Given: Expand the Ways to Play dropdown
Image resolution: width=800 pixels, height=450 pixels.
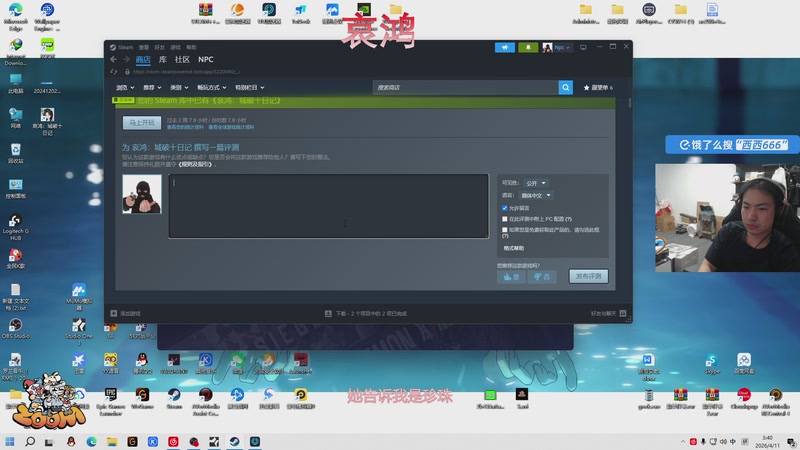Looking at the screenshot, I should tap(212, 88).
